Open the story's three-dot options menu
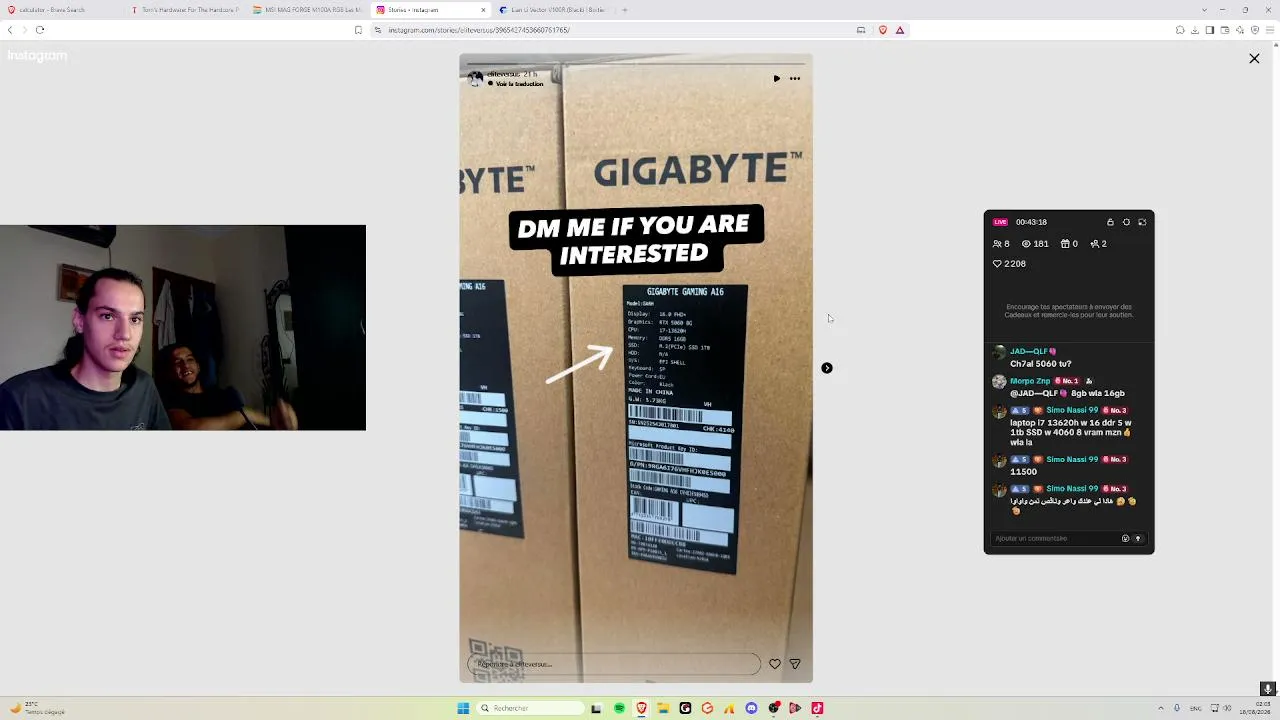 click(795, 79)
